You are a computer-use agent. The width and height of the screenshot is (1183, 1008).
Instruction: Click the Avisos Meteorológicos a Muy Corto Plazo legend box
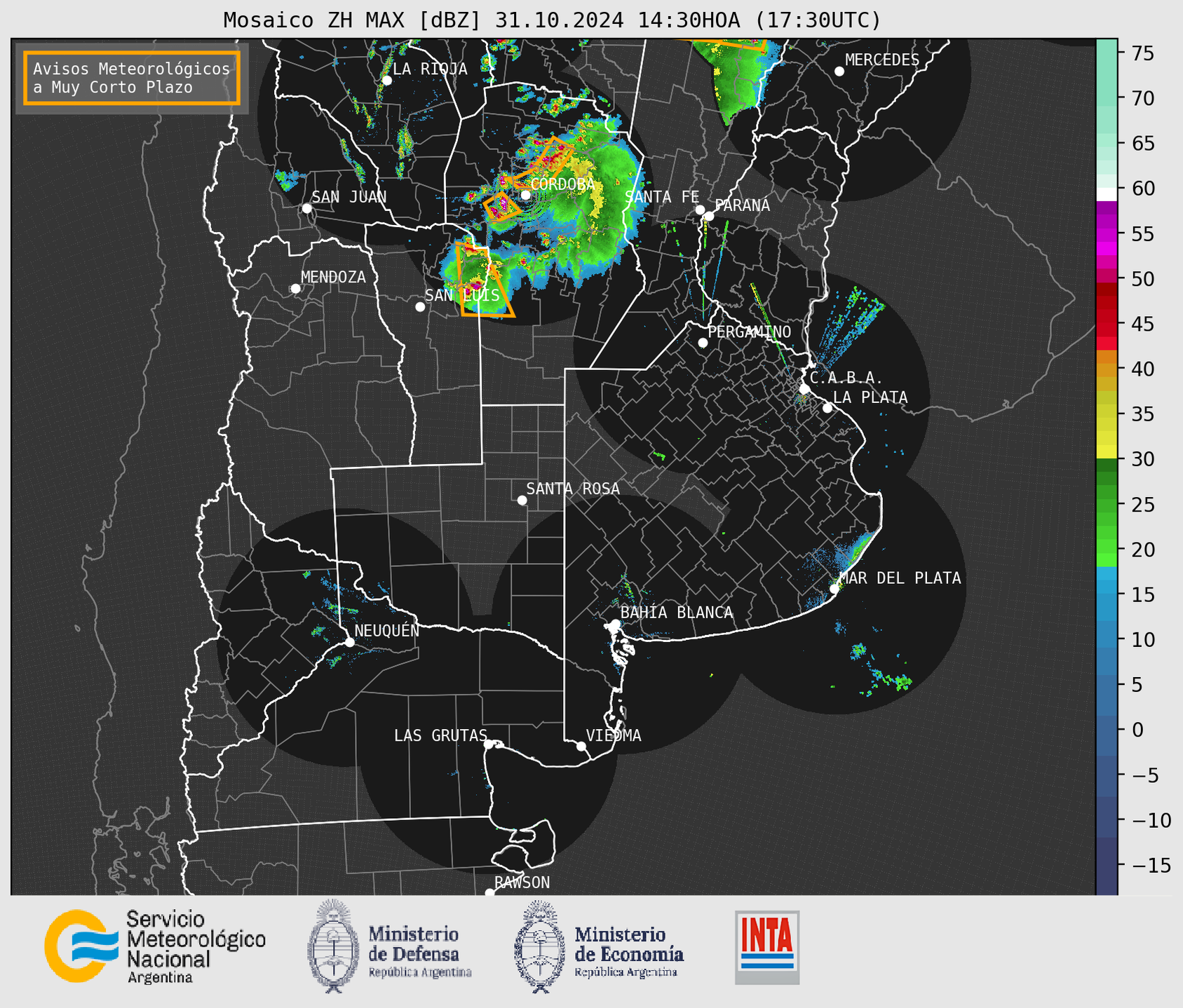click(132, 78)
